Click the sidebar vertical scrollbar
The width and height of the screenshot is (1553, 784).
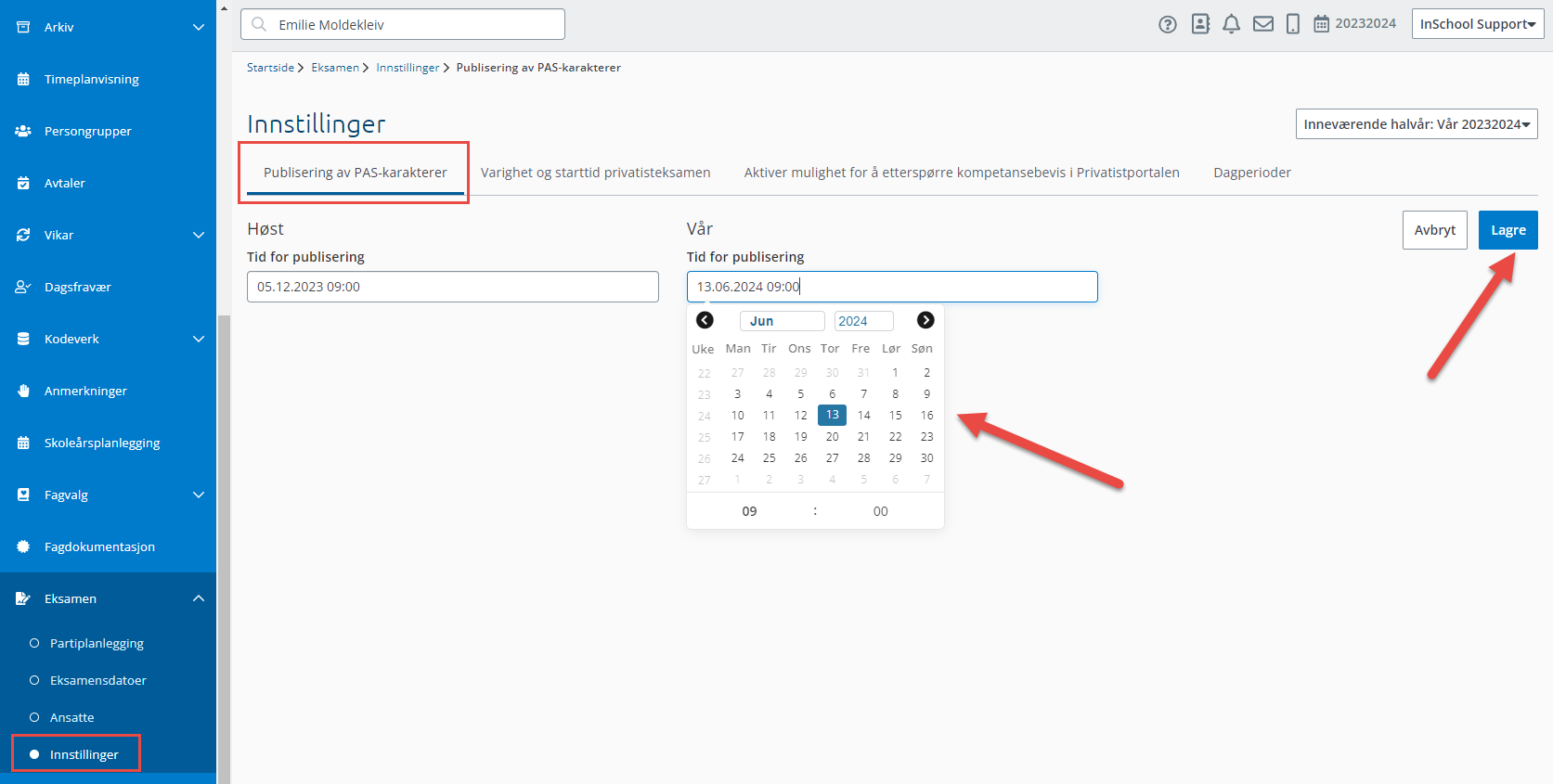coord(224,547)
